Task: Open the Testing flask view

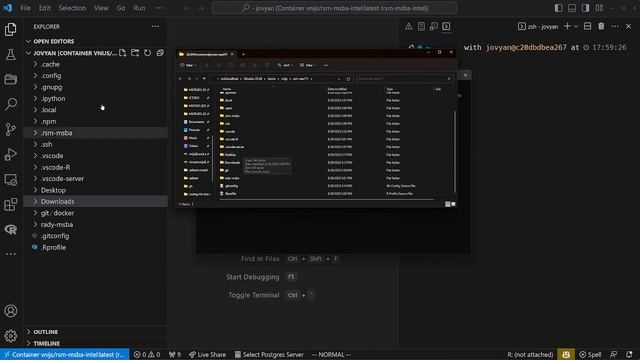Action: (x=11, y=54)
